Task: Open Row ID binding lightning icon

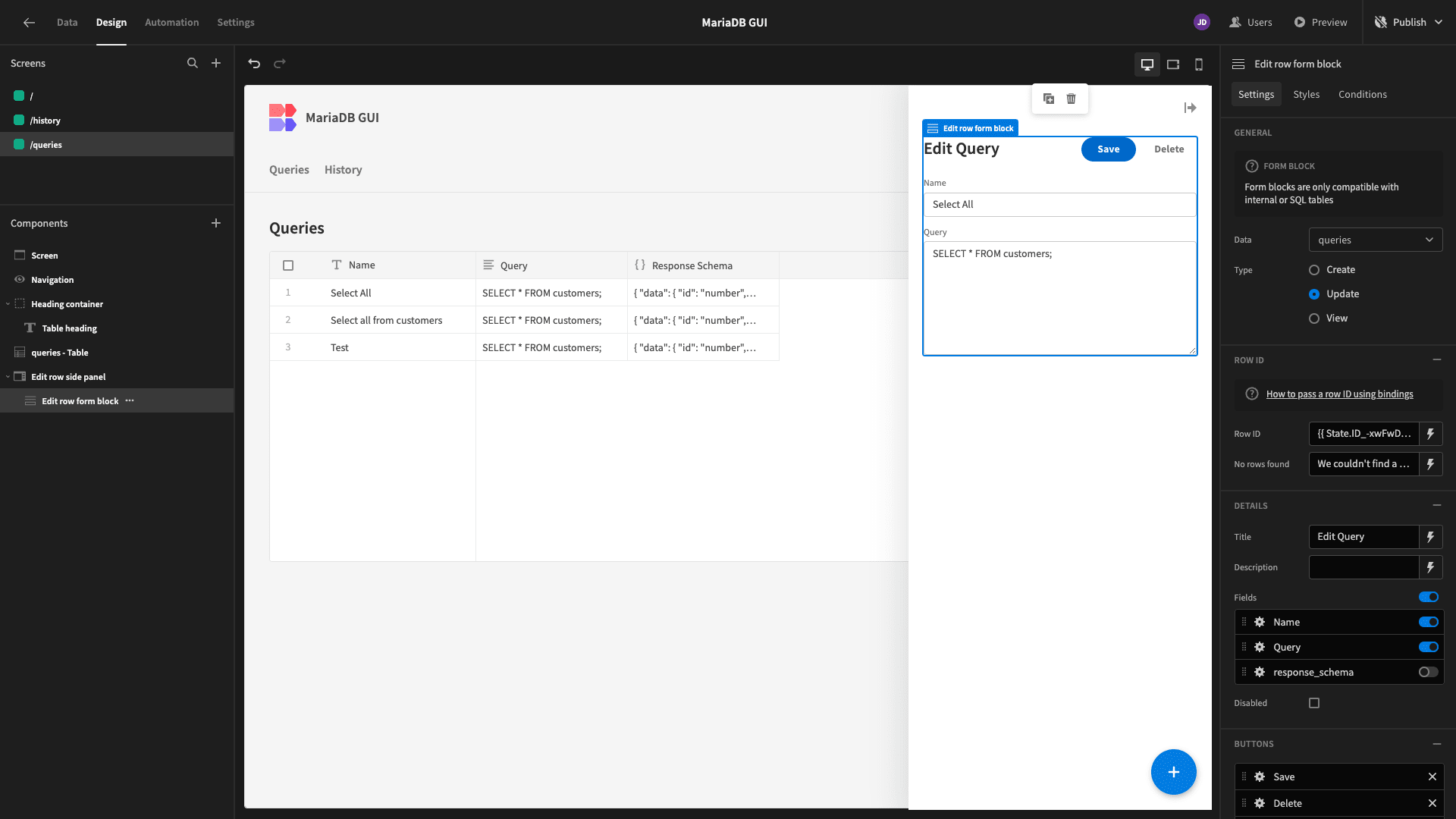Action: tap(1430, 434)
